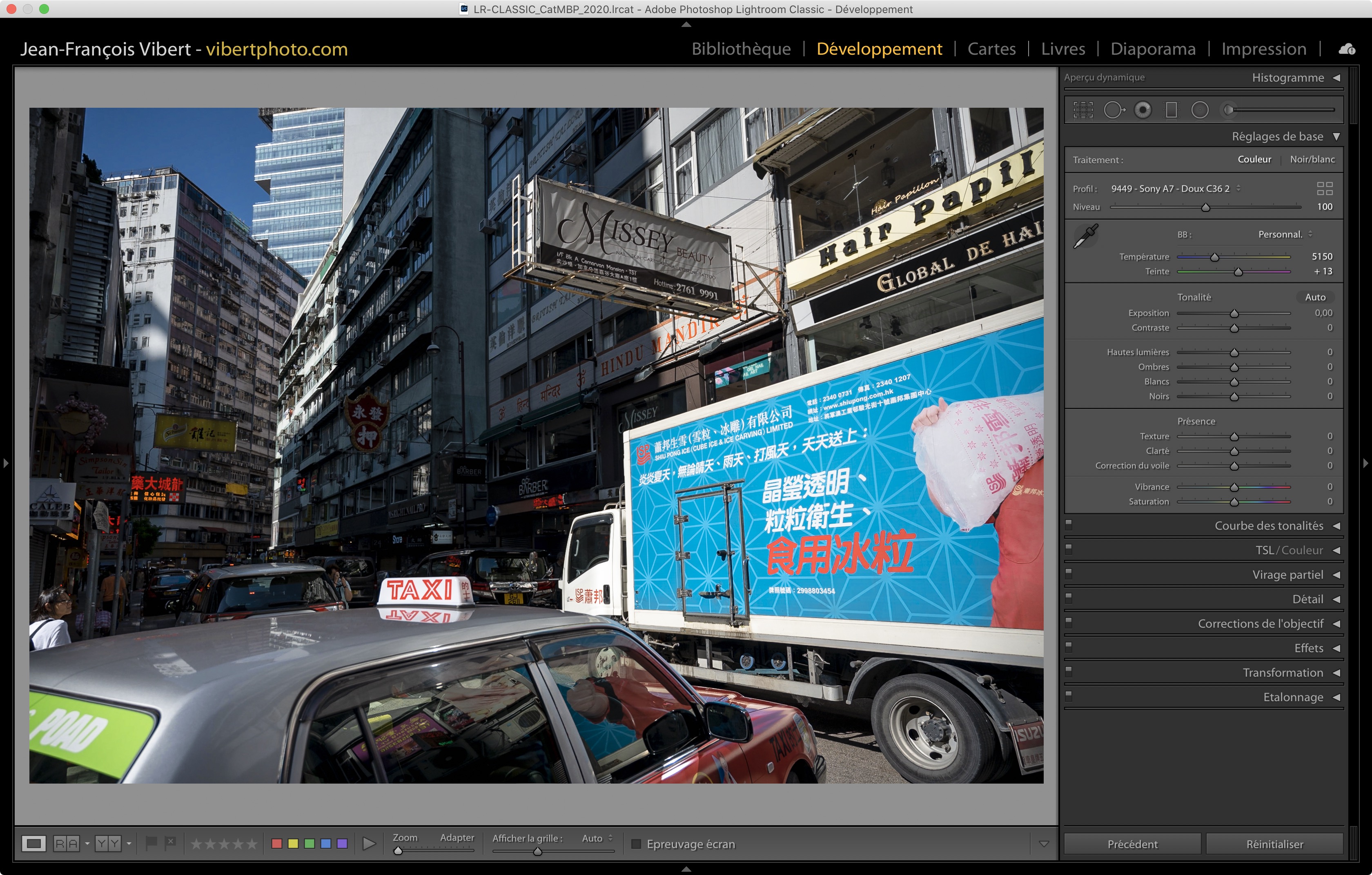Select the Graduated Filter tool
Image resolution: width=1372 pixels, height=875 pixels.
click(1171, 110)
